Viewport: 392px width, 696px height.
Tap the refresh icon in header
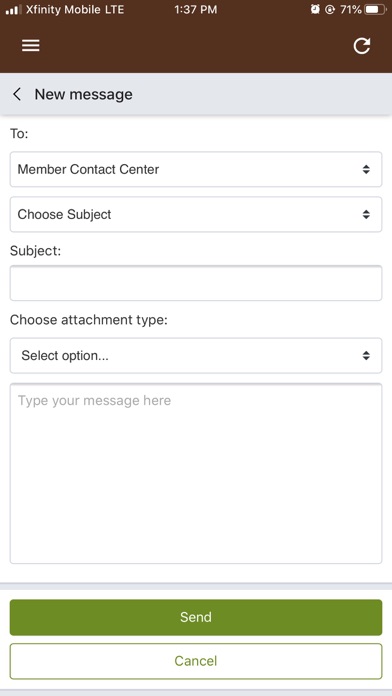point(362,46)
